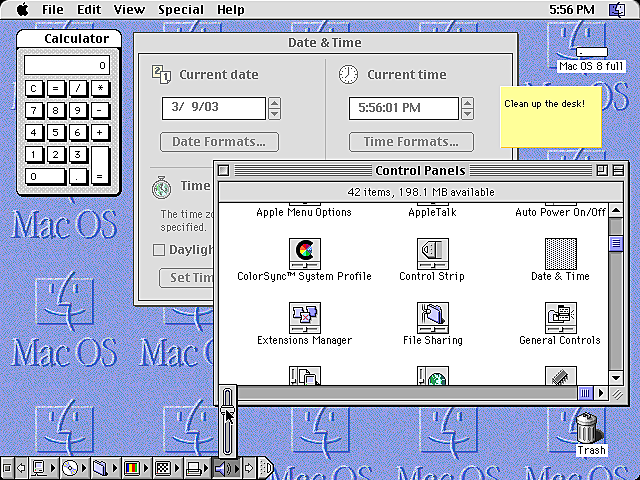The height and width of the screenshot is (480, 640).
Task: Select the 'Auto Power On/Off' label
Action: pyautogui.click(x=560, y=212)
